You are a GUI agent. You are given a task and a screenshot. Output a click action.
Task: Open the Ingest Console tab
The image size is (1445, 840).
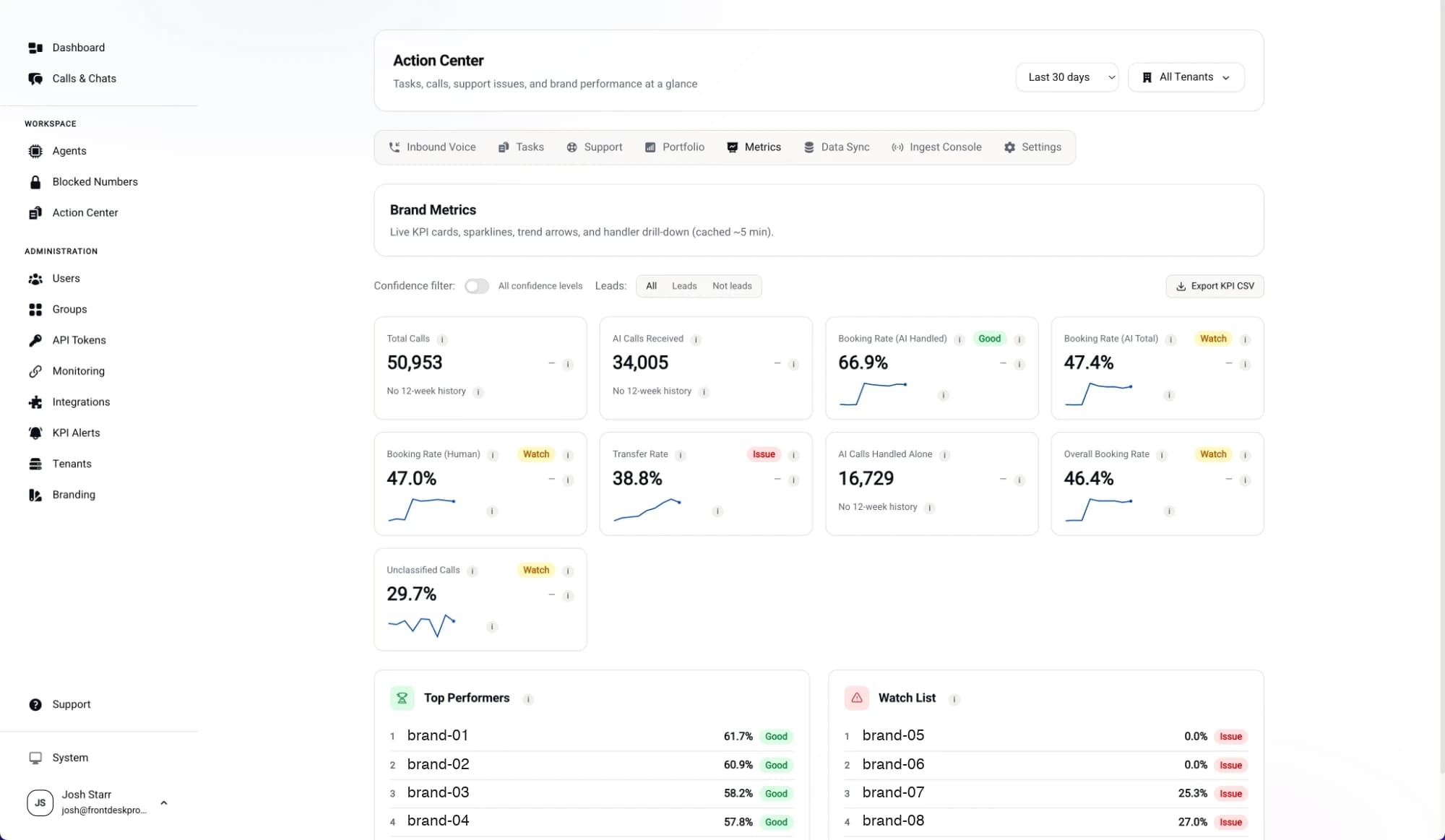(x=936, y=147)
